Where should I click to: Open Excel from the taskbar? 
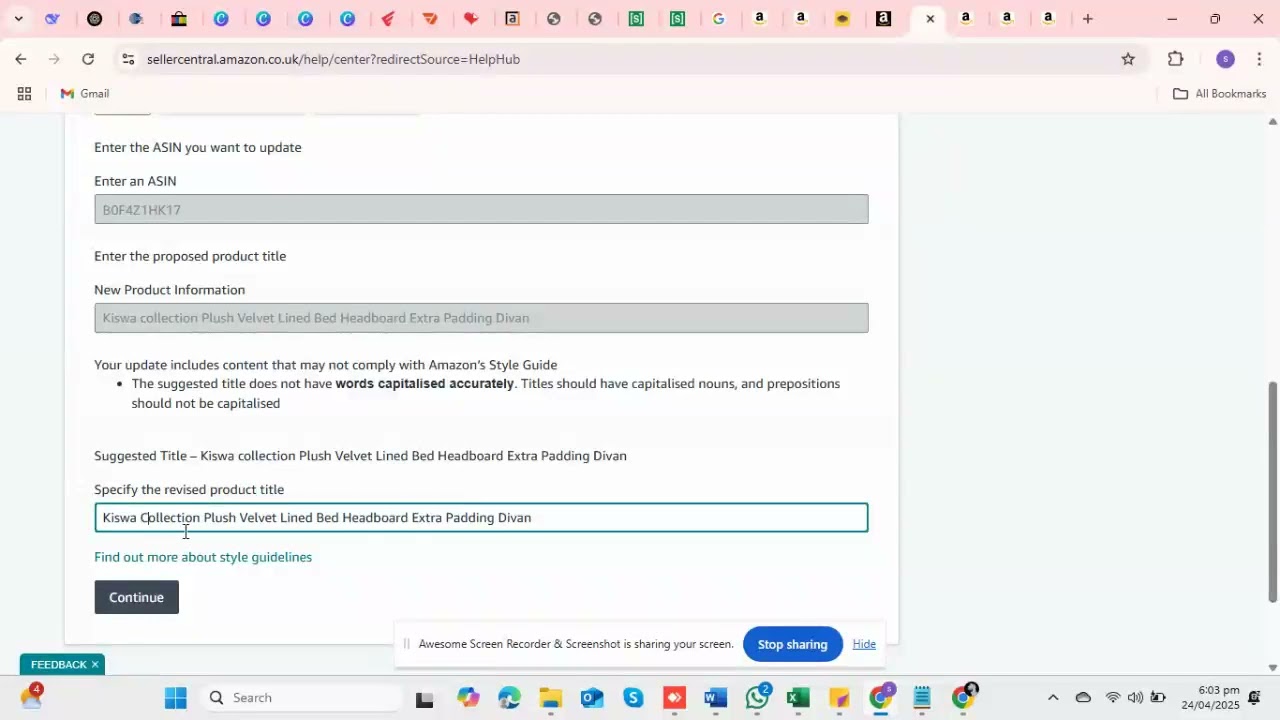tap(798, 698)
